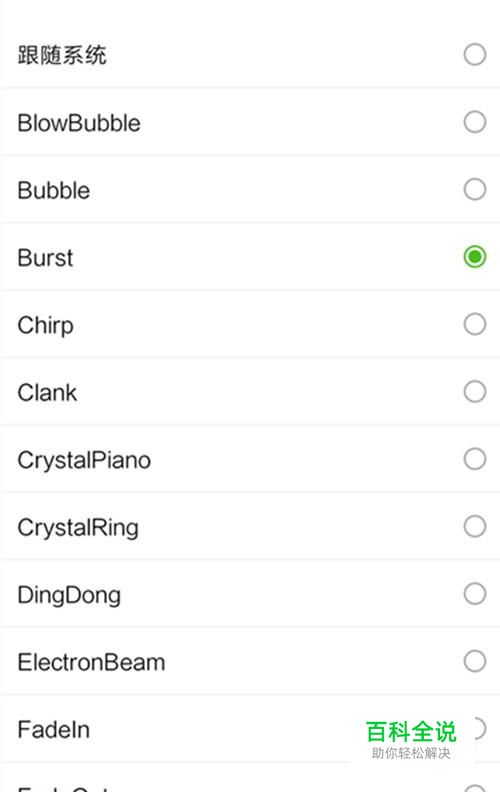The width and height of the screenshot is (500, 792).
Task: Tap the BlowBubble list item text
Action: click(x=79, y=123)
